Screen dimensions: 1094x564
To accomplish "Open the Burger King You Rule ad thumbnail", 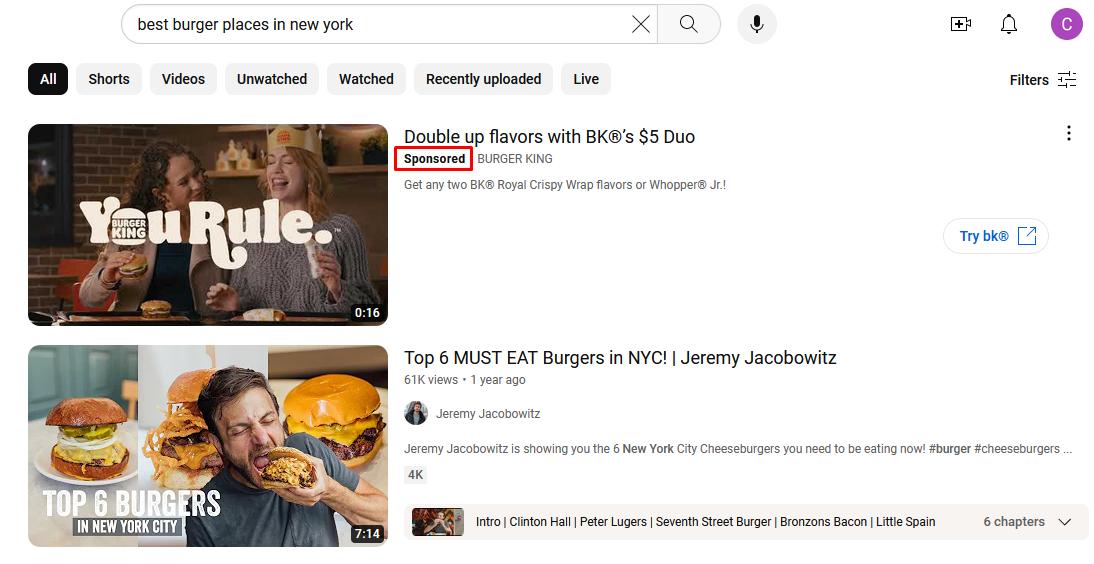I will coord(208,225).
